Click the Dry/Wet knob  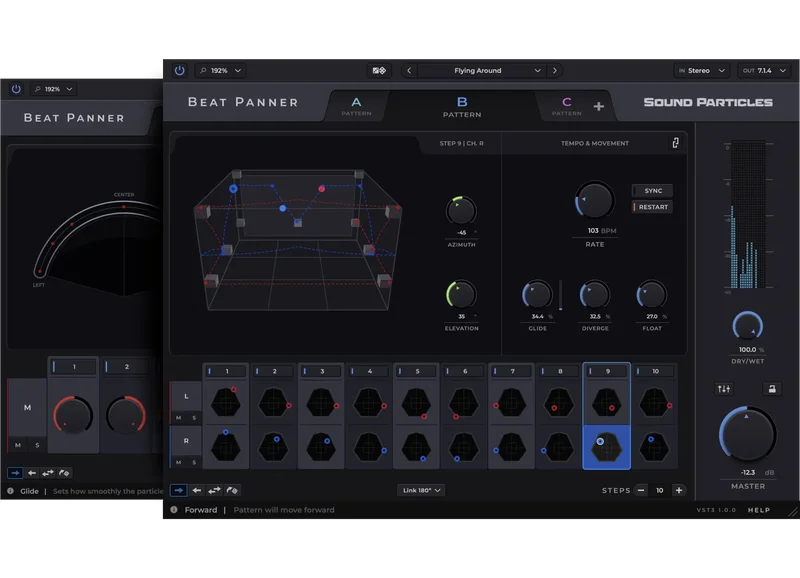[747, 325]
